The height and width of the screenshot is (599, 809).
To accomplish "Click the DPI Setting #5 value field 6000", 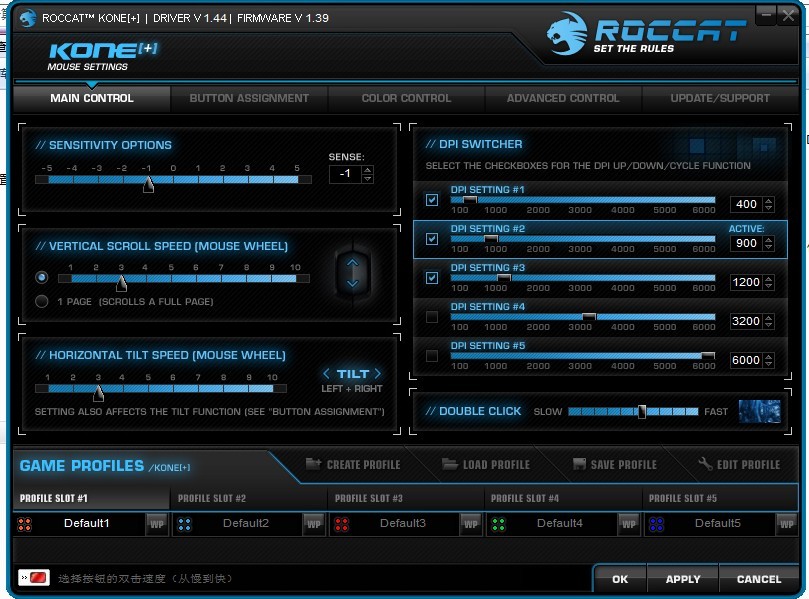I will (746, 360).
